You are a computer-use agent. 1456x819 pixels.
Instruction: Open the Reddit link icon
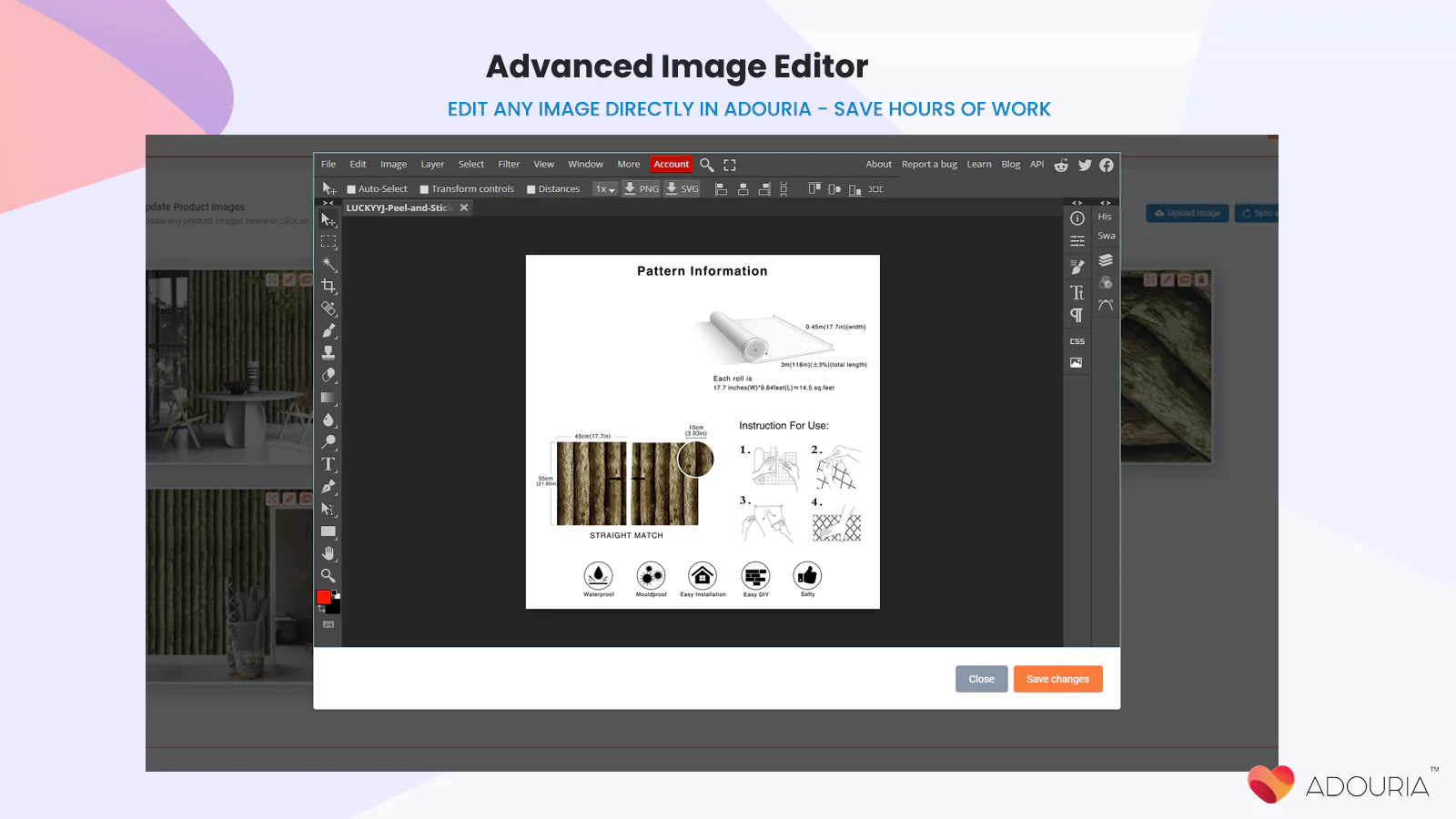[1061, 165]
